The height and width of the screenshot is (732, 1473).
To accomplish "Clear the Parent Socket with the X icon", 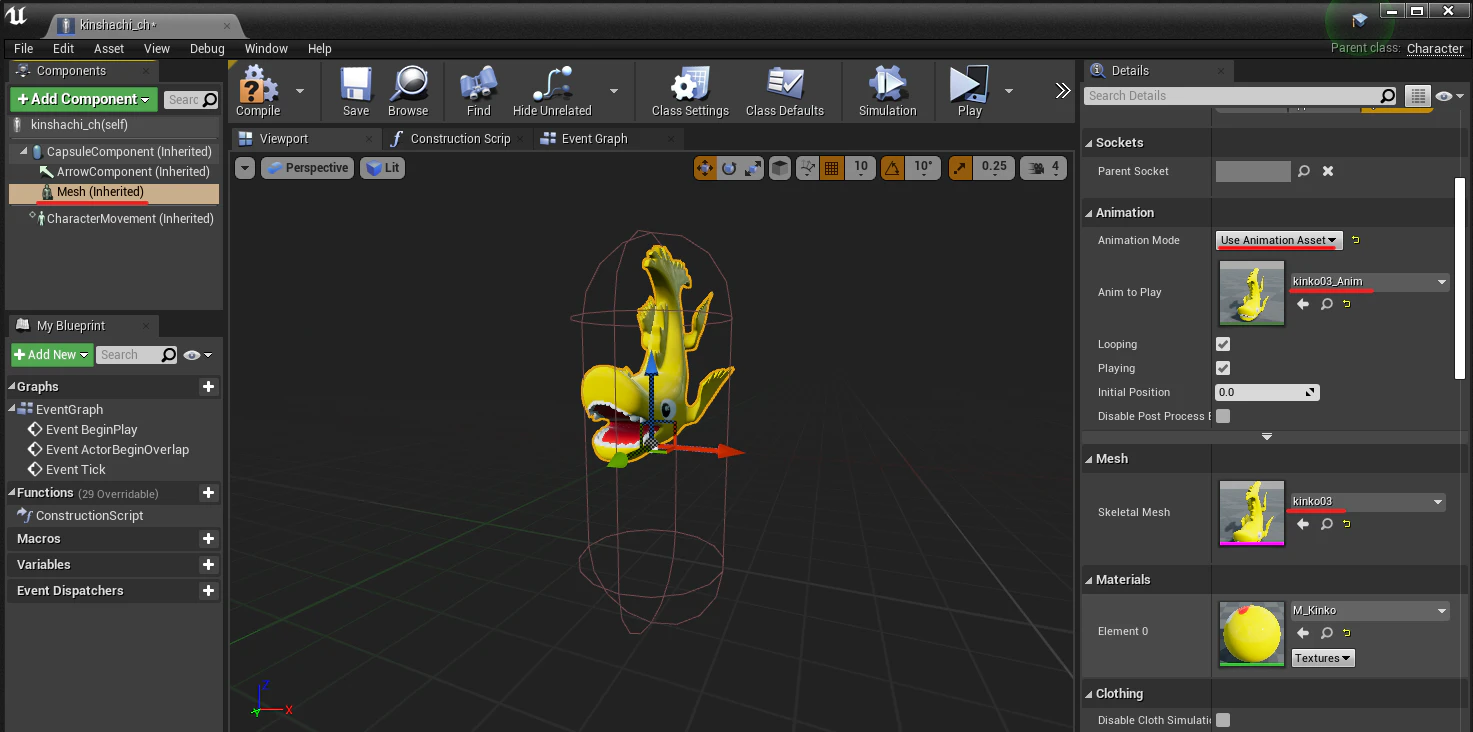I will [1328, 171].
